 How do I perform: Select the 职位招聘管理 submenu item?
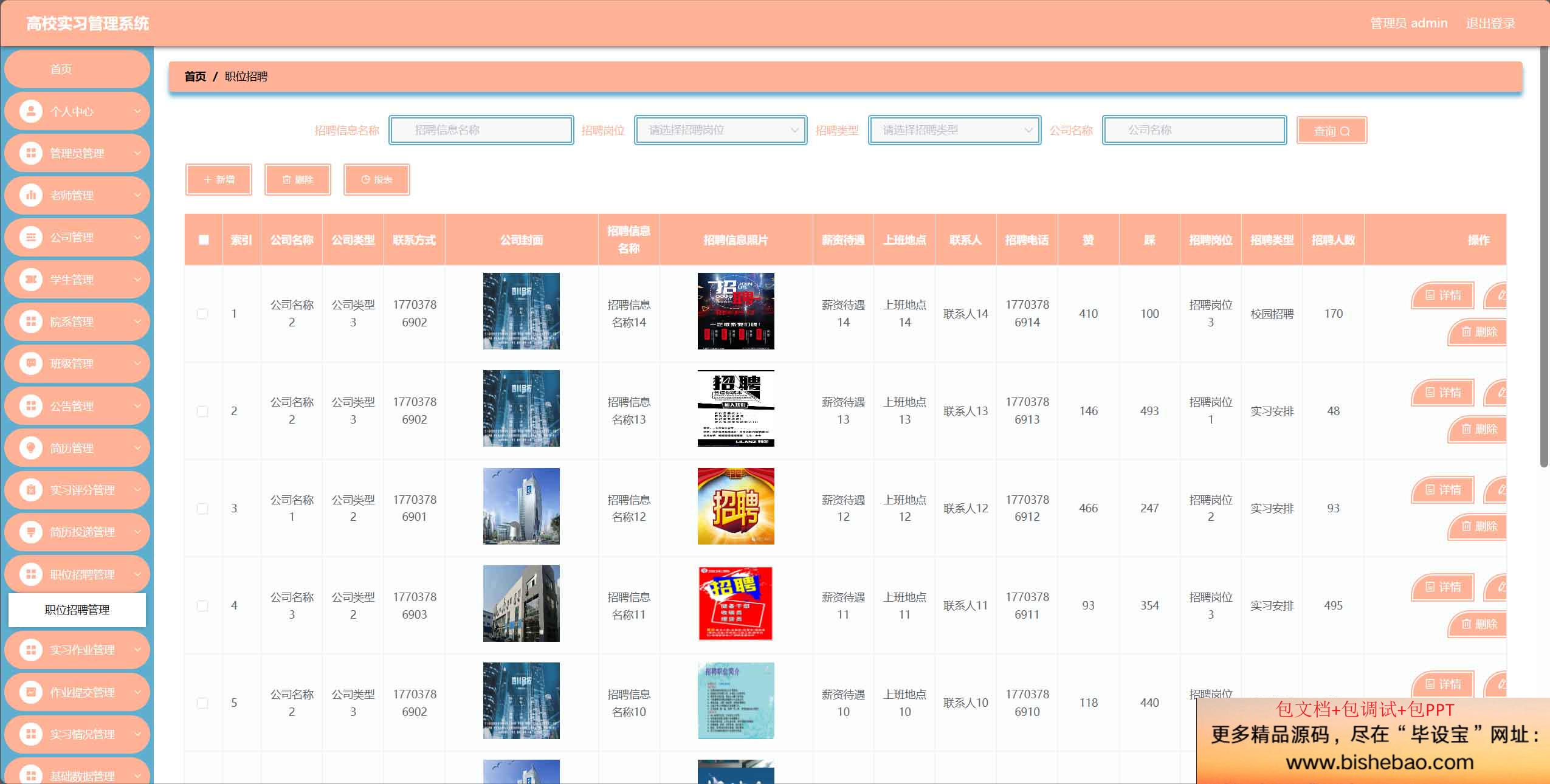pos(77,610)
